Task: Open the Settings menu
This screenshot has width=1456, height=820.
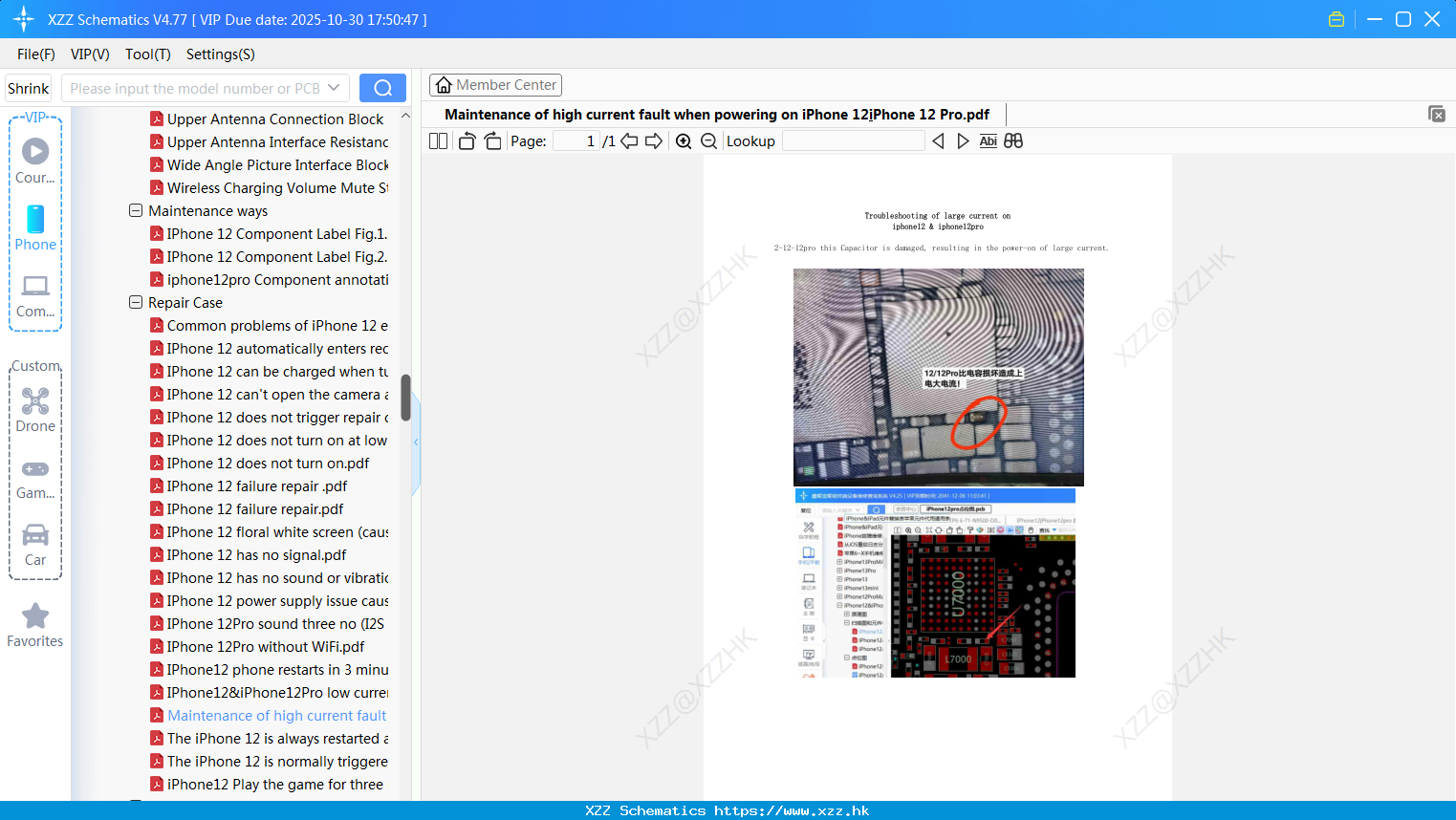Action: coord(221,54)
